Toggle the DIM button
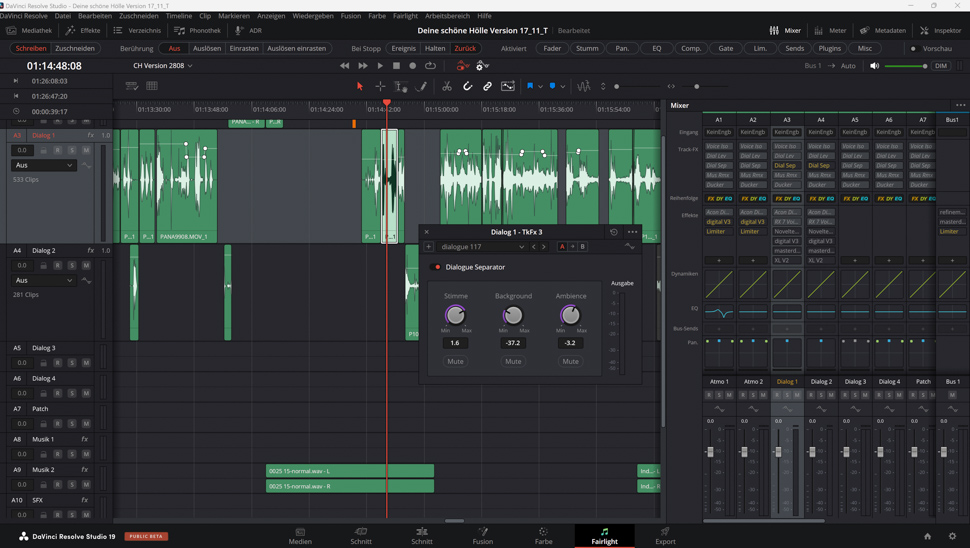The width and height of the screenshot is (970, 548). click(941, 66)
